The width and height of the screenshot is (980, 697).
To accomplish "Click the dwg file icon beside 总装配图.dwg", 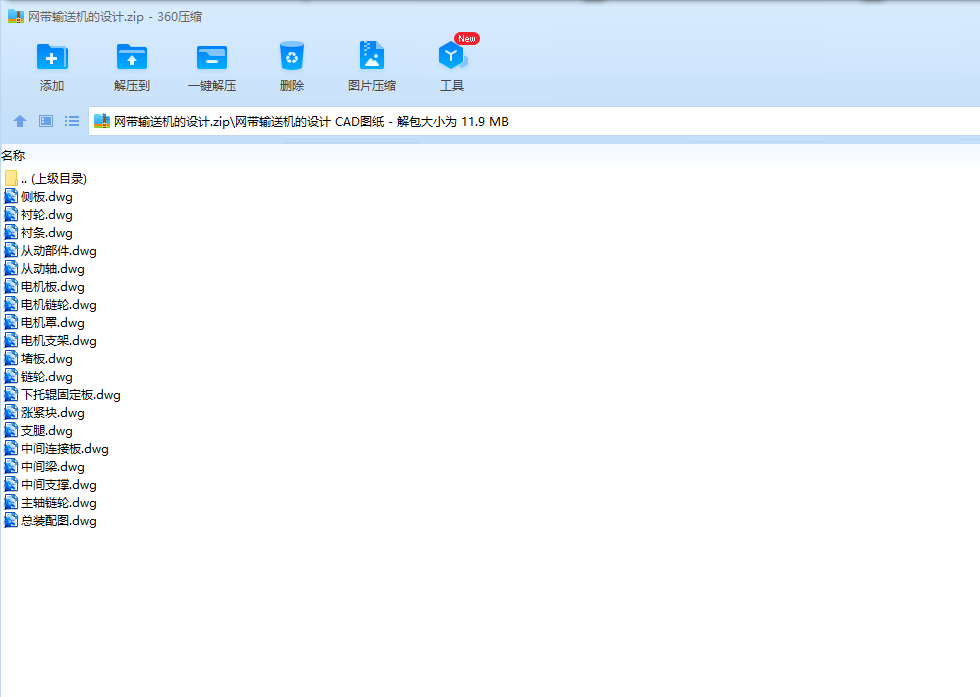I will point(11,521).
